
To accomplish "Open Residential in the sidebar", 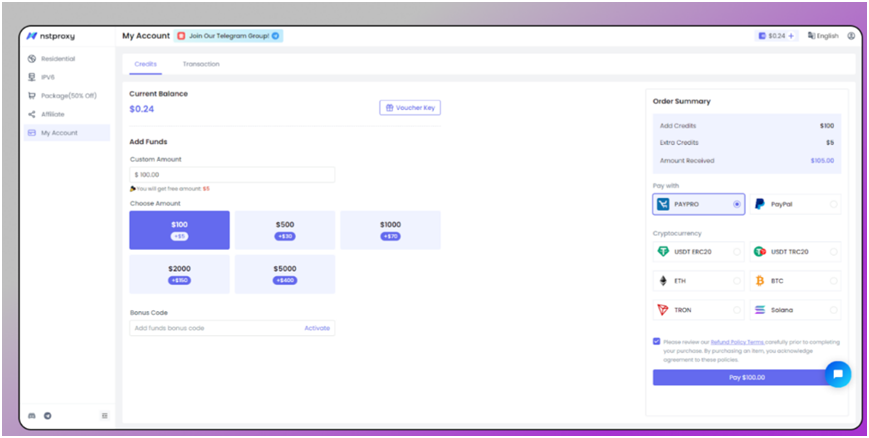I will coord(58,59).
